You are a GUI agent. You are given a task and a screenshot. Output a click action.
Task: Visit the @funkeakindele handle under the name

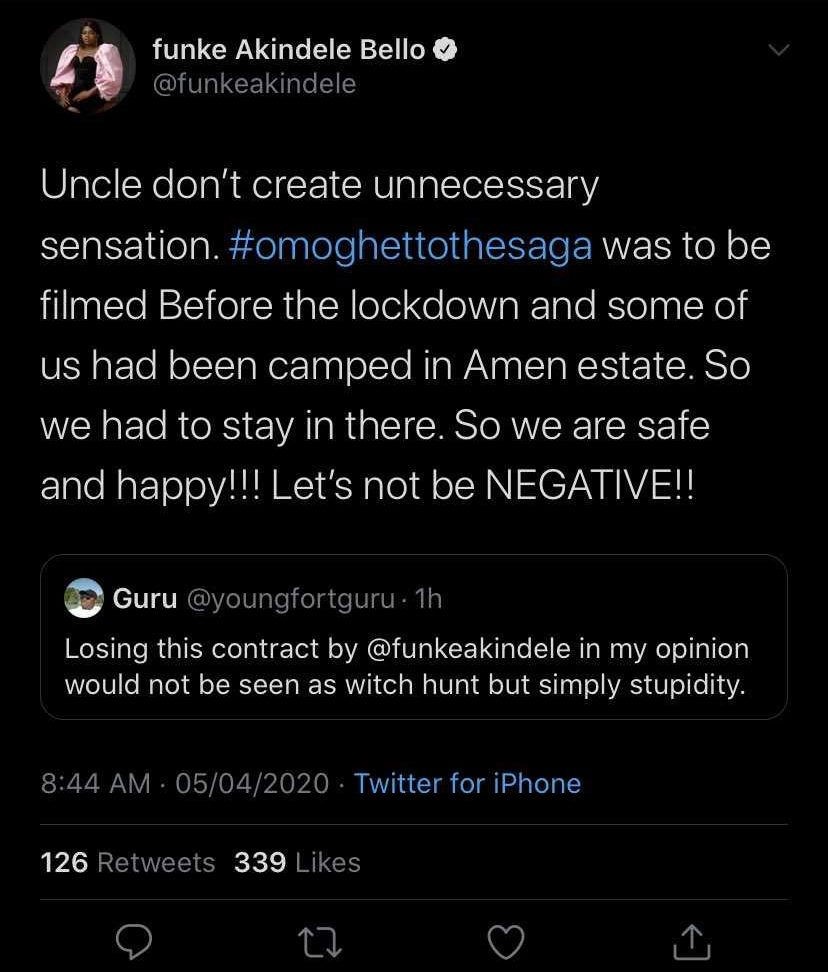click(254, 84)
